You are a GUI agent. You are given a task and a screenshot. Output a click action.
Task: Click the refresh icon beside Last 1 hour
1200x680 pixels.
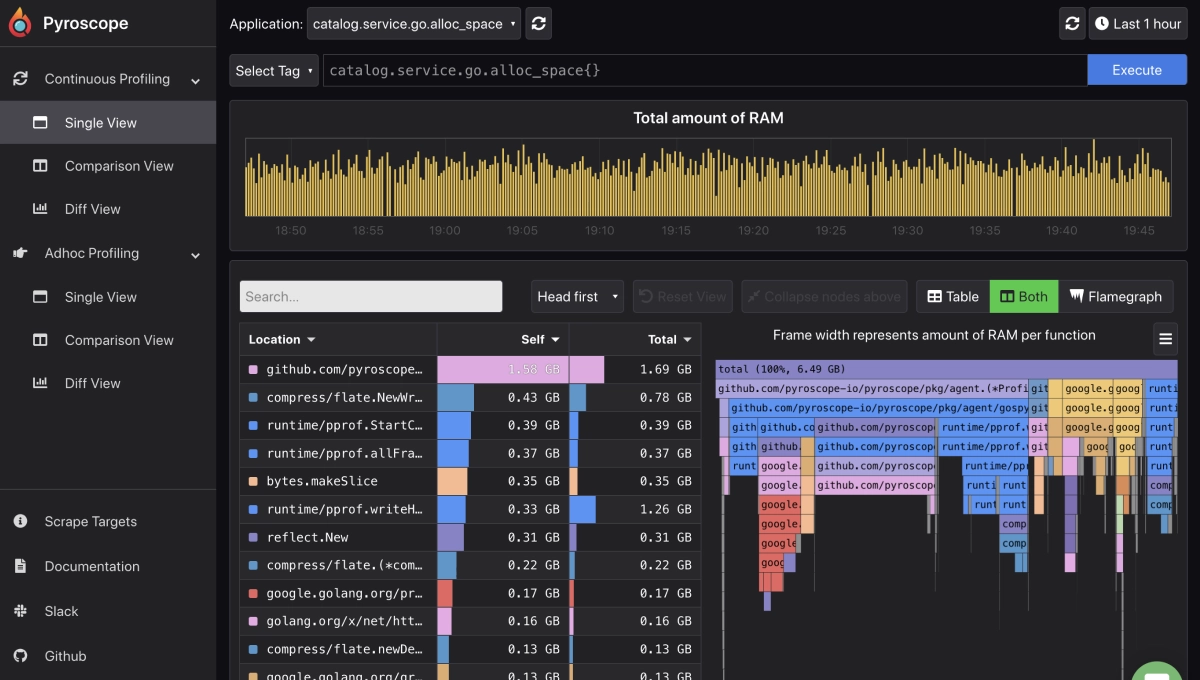(x=1072, y=23)
